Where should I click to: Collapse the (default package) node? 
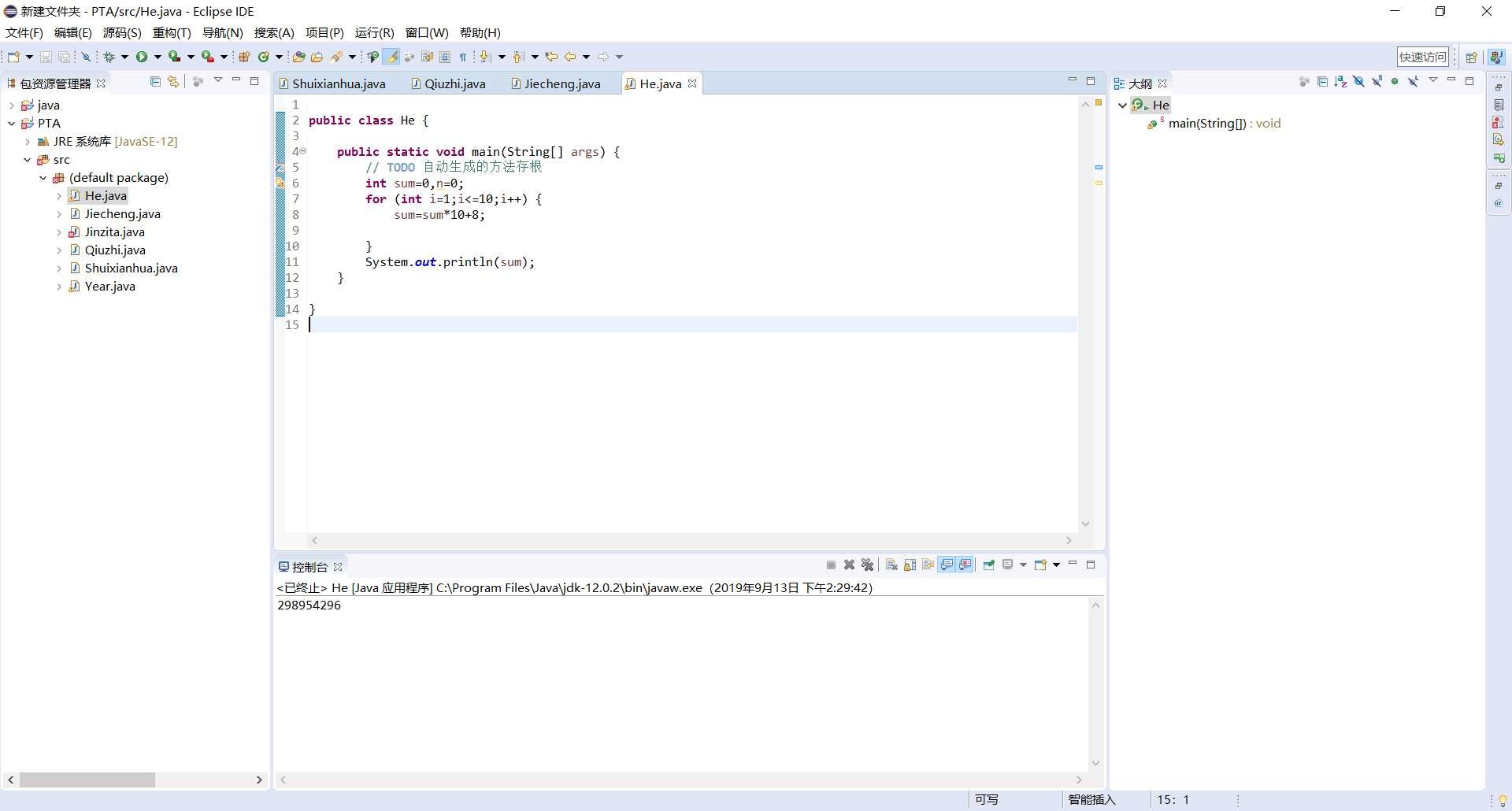click(43, 178)
